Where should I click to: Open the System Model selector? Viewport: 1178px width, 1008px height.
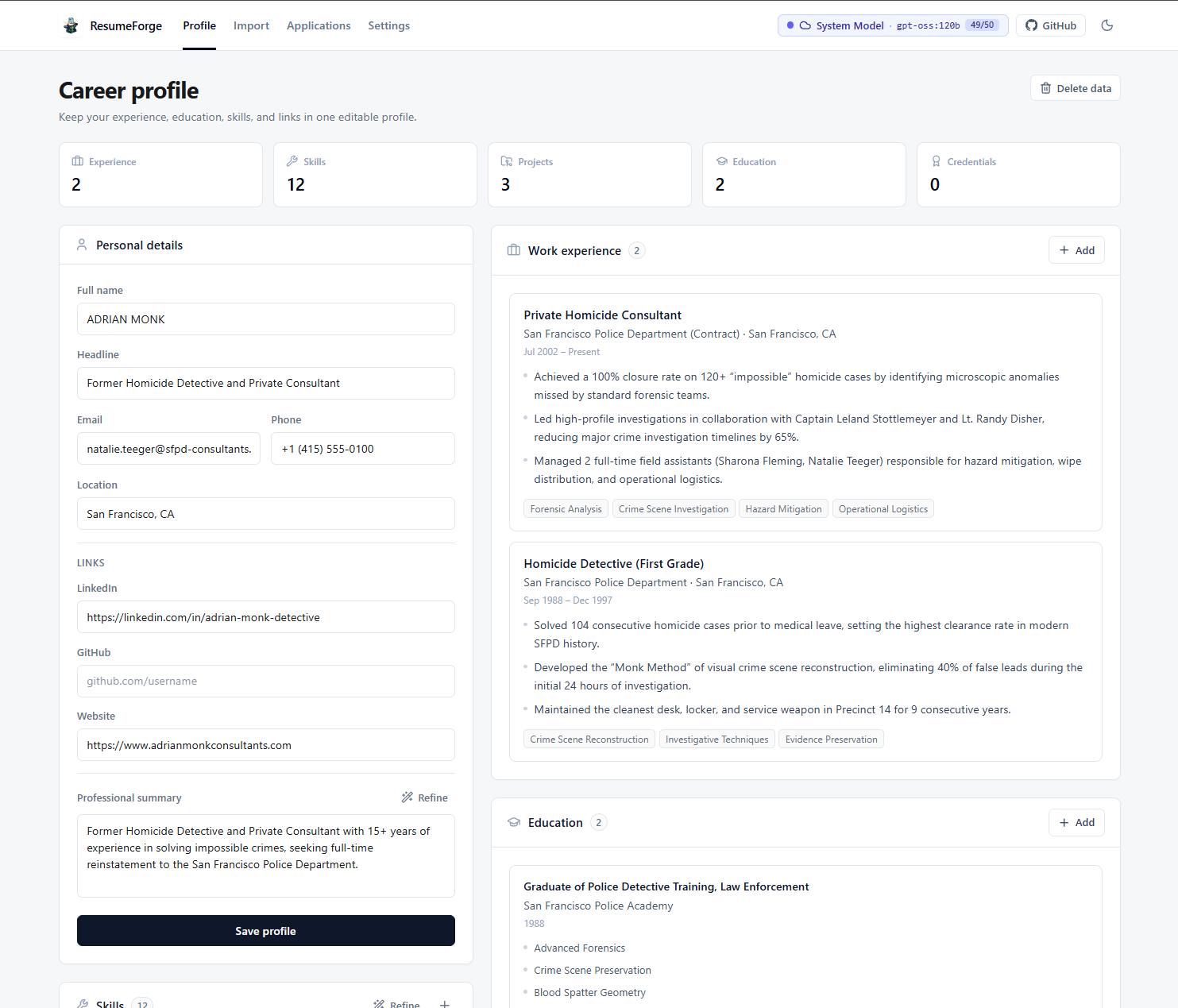(893, 25)
